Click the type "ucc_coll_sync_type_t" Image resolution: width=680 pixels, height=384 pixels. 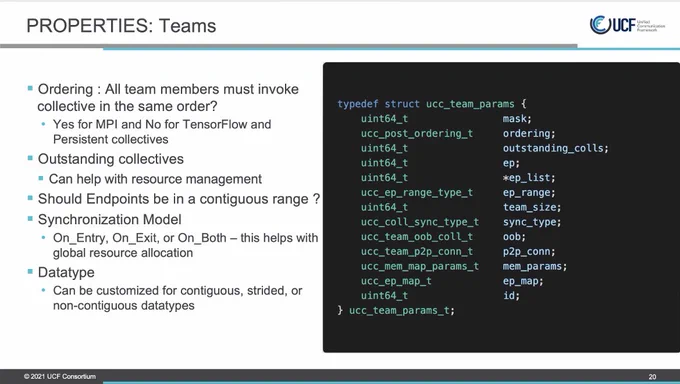pyautogui.click(x=420, y=222)
